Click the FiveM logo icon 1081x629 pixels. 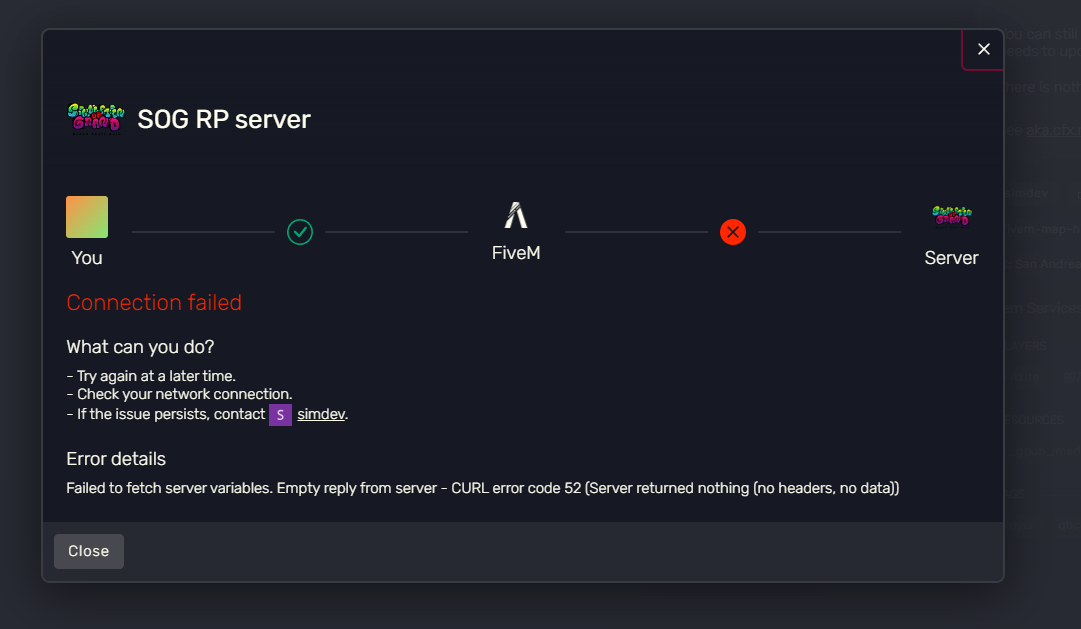click(x=516, y=215)
